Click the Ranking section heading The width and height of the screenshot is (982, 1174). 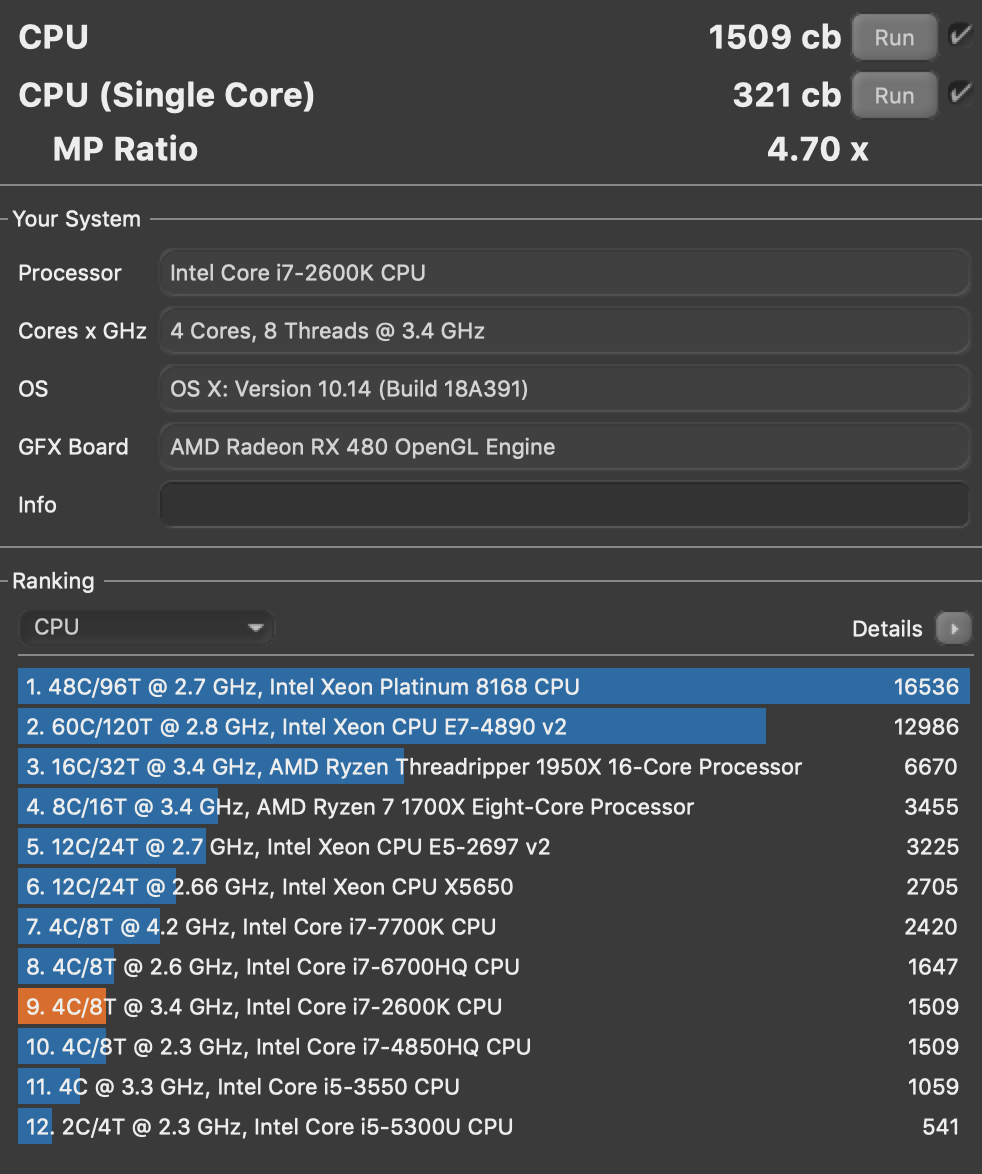click(53, 581)
